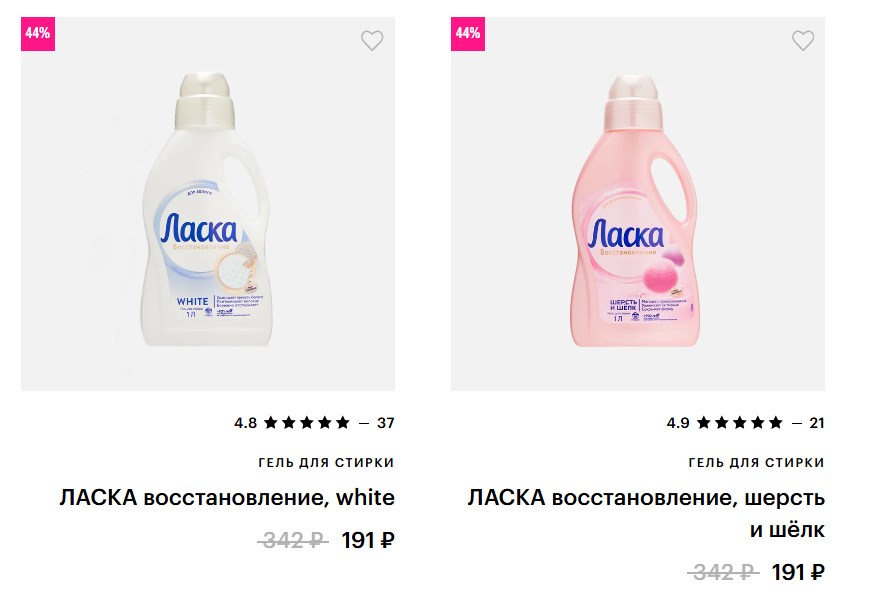Add ЛАСКА white gel to favorites
Viewport: 873px width, 597px height.
click(372, 41)
